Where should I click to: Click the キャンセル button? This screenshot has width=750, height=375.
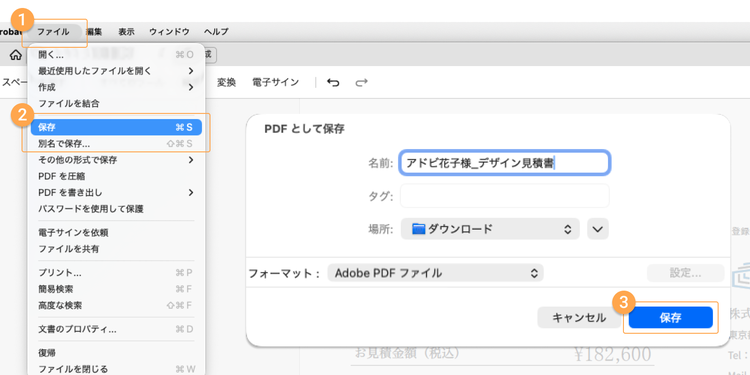[x=579, y=318]
